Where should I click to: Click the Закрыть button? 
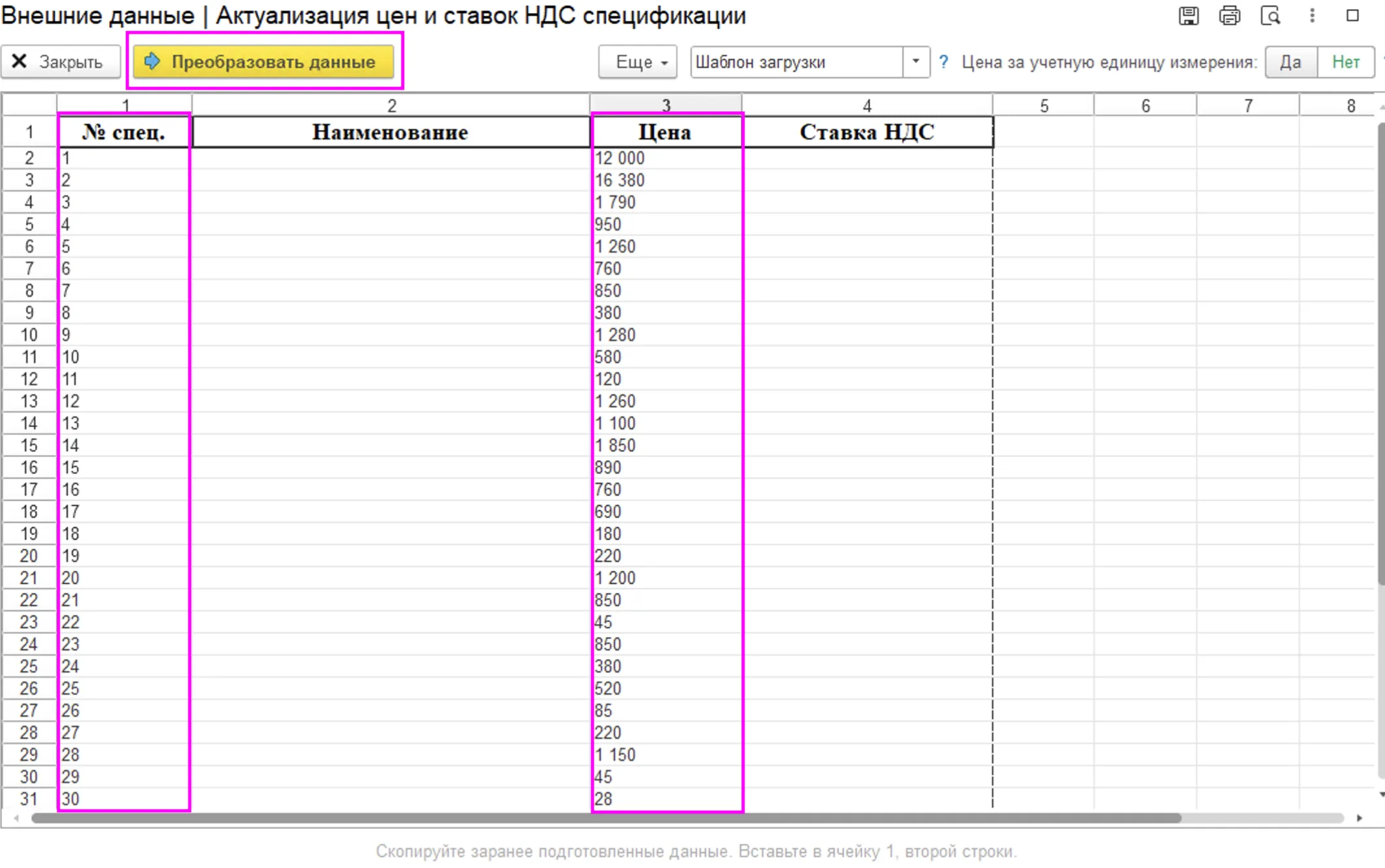(60, 62)
